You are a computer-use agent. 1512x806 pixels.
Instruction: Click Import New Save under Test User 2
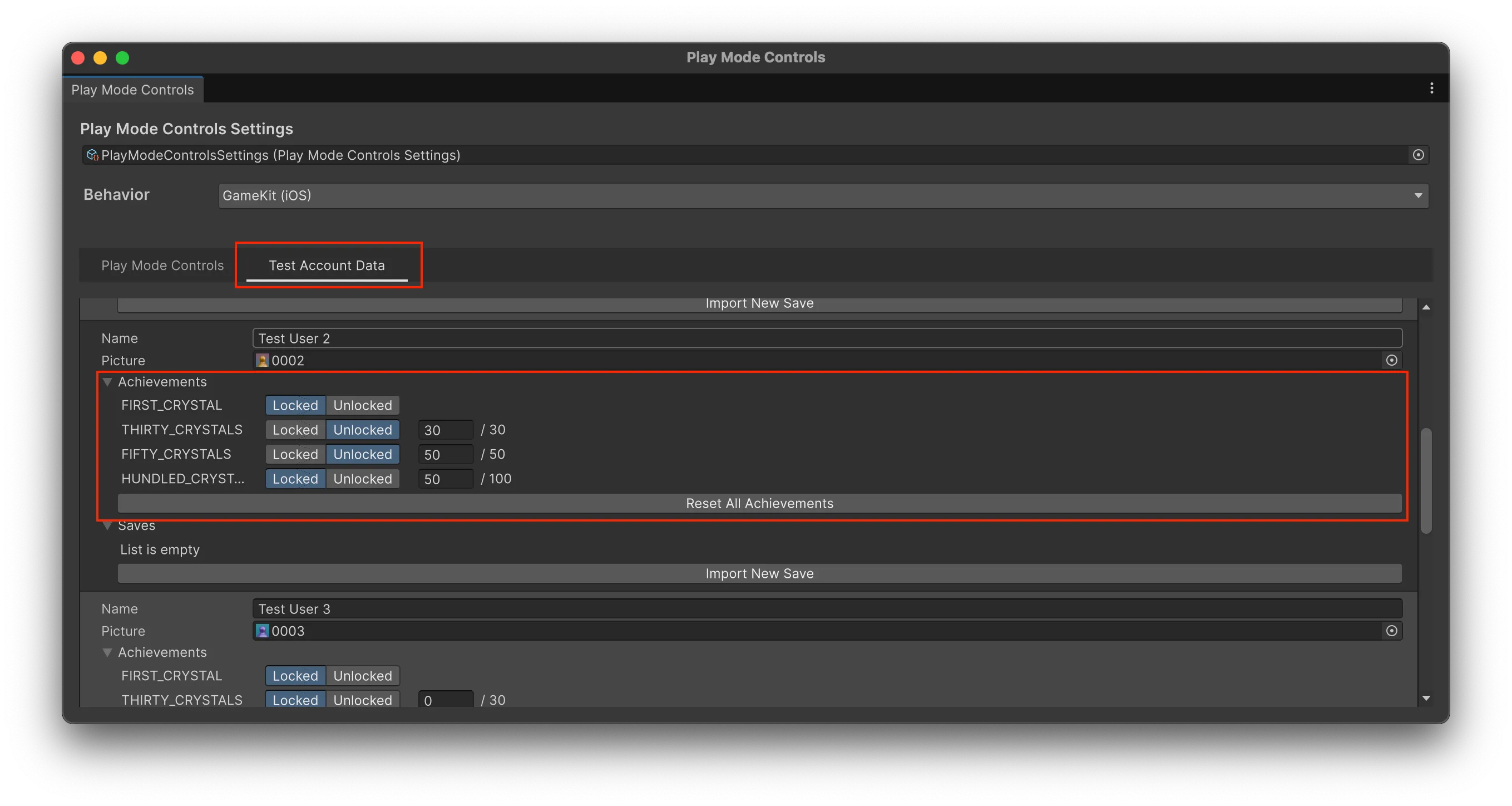tap(759, 573)
